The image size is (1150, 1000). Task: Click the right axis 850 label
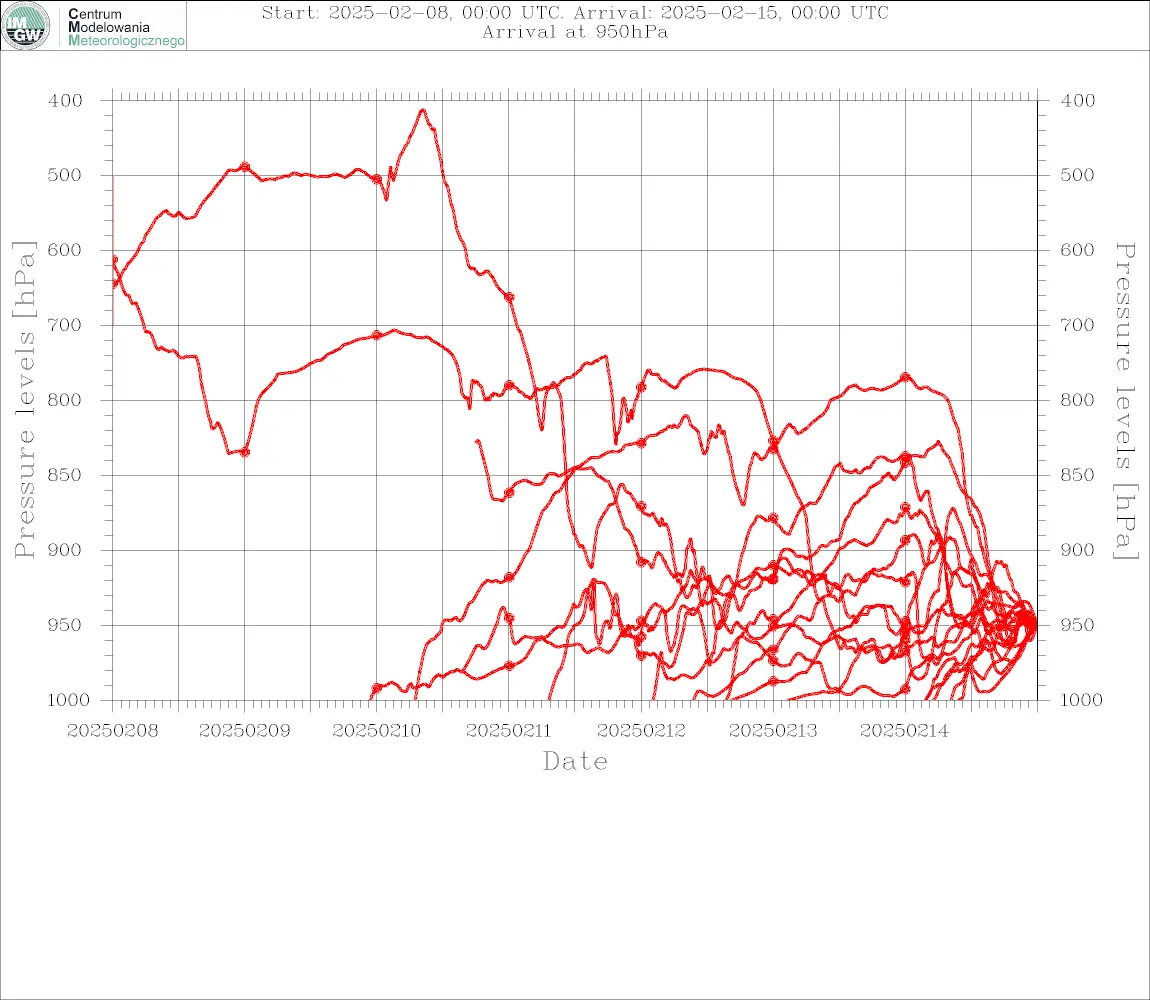tap(1077, 475)
